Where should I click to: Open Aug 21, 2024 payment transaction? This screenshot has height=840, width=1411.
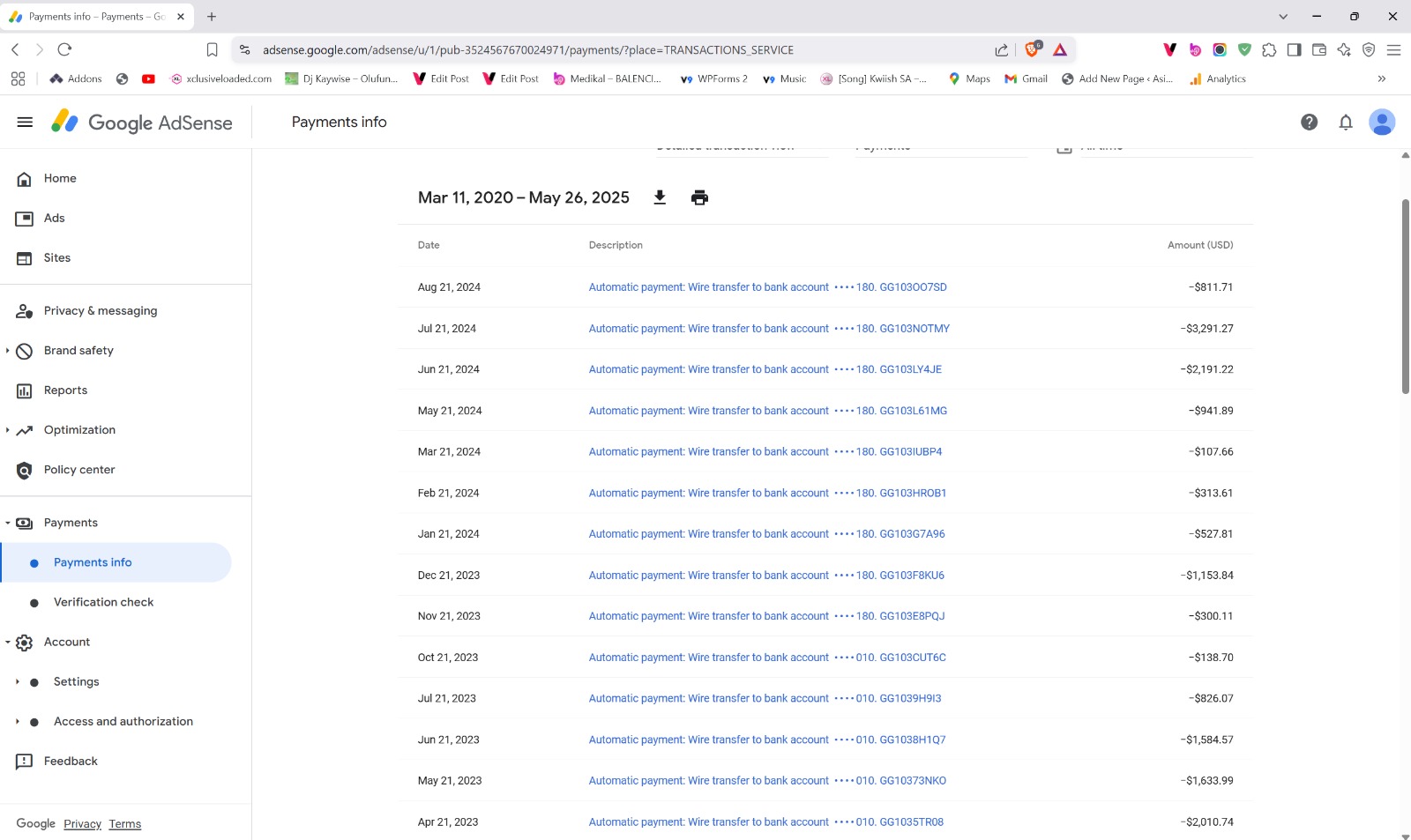[766, 287]
